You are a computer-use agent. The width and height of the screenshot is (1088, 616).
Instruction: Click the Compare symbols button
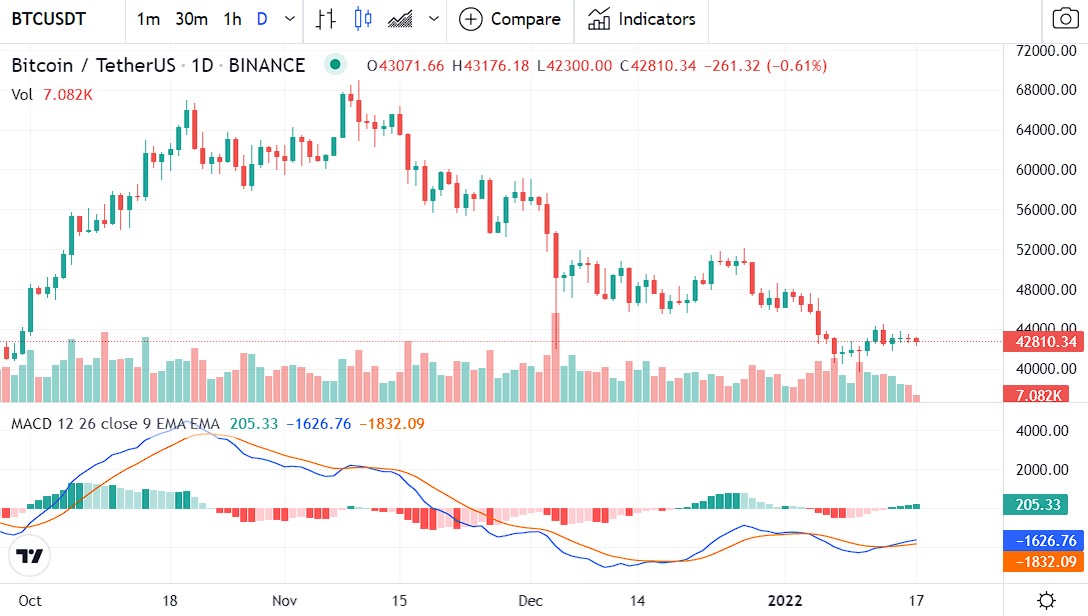click(510, 19)
